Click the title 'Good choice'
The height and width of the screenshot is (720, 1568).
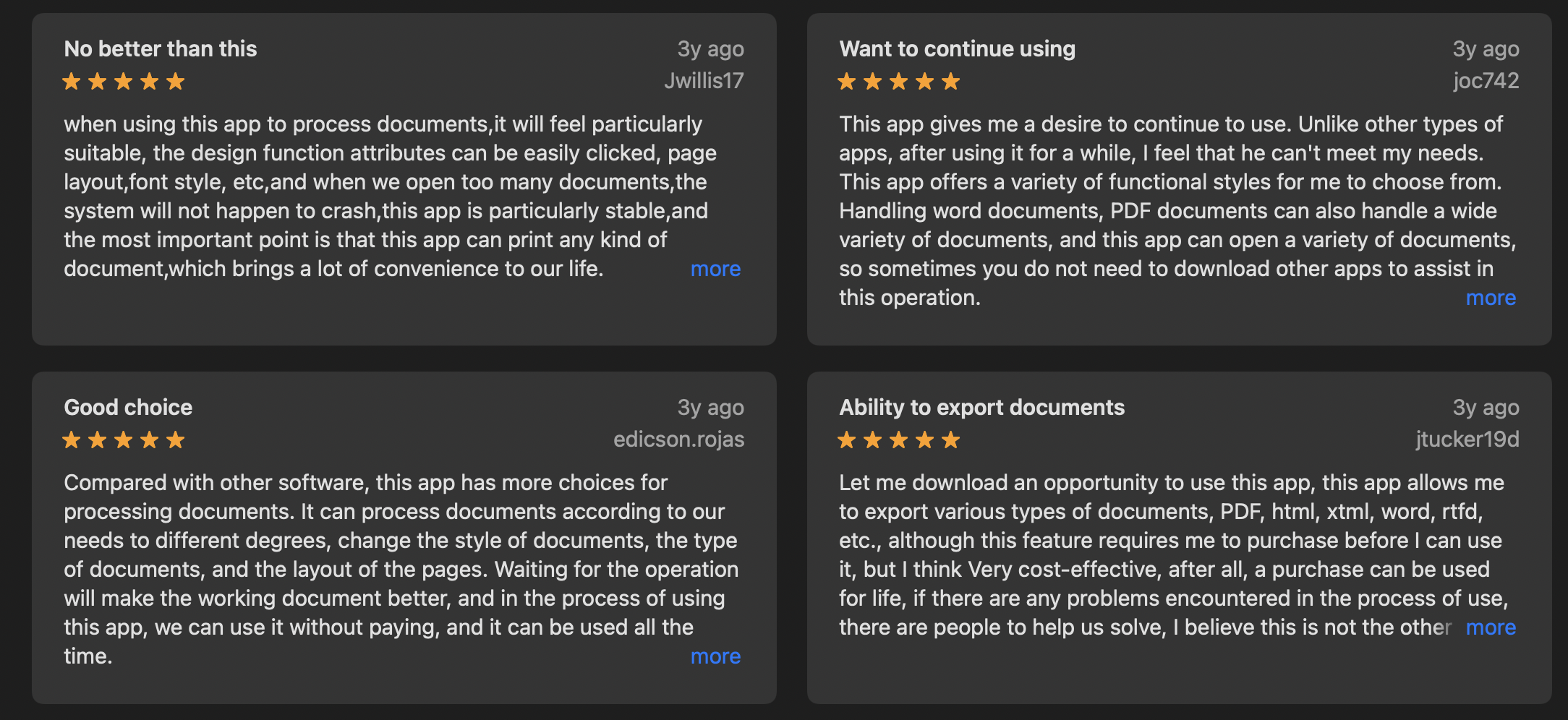coord(128,407)
